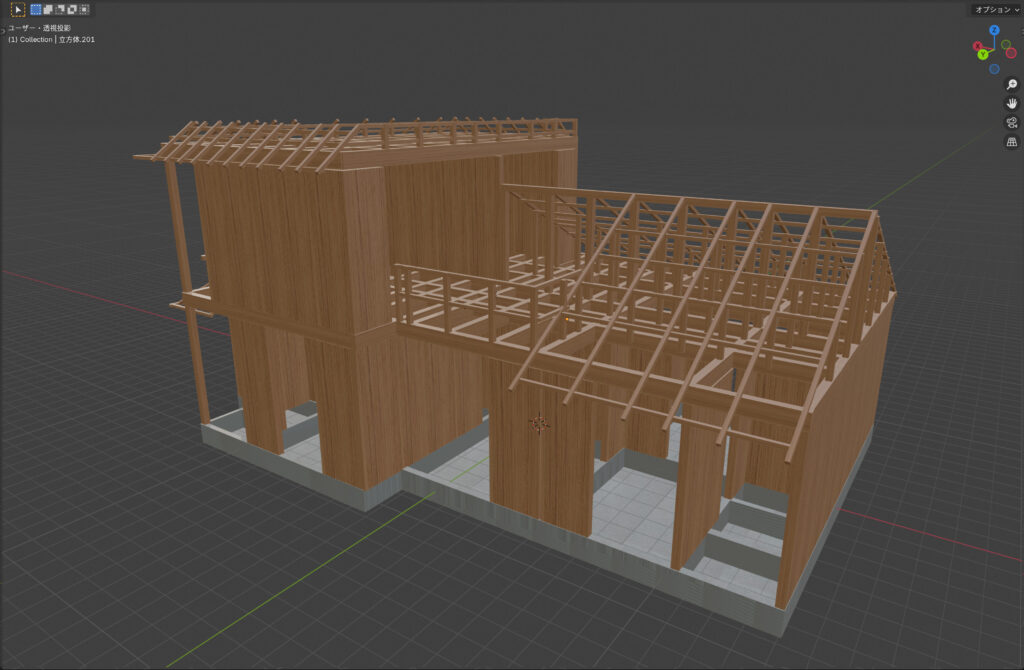This screenshot has height=670, width=1024.
Task: Click the blue Z axis on the gizmo
Action: coord(995,30)
